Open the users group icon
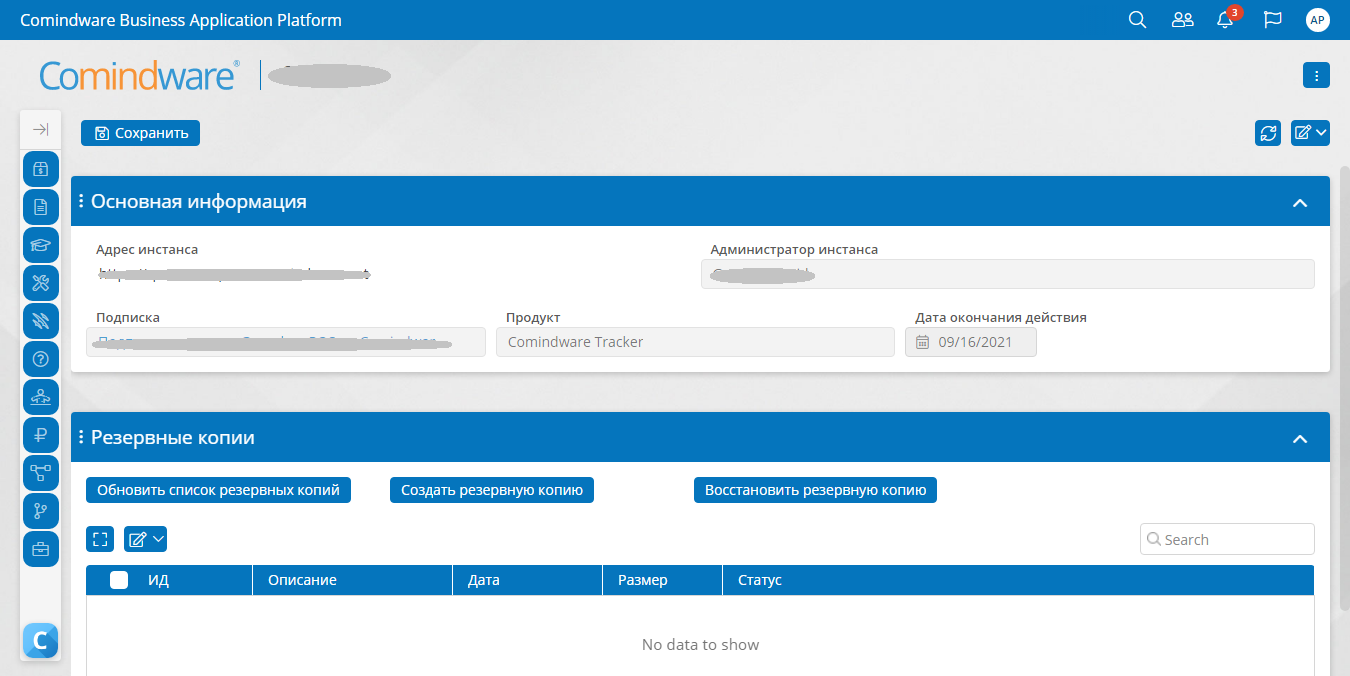The height and width of the screenshot is (676, 1350). tap(1183, 20)
